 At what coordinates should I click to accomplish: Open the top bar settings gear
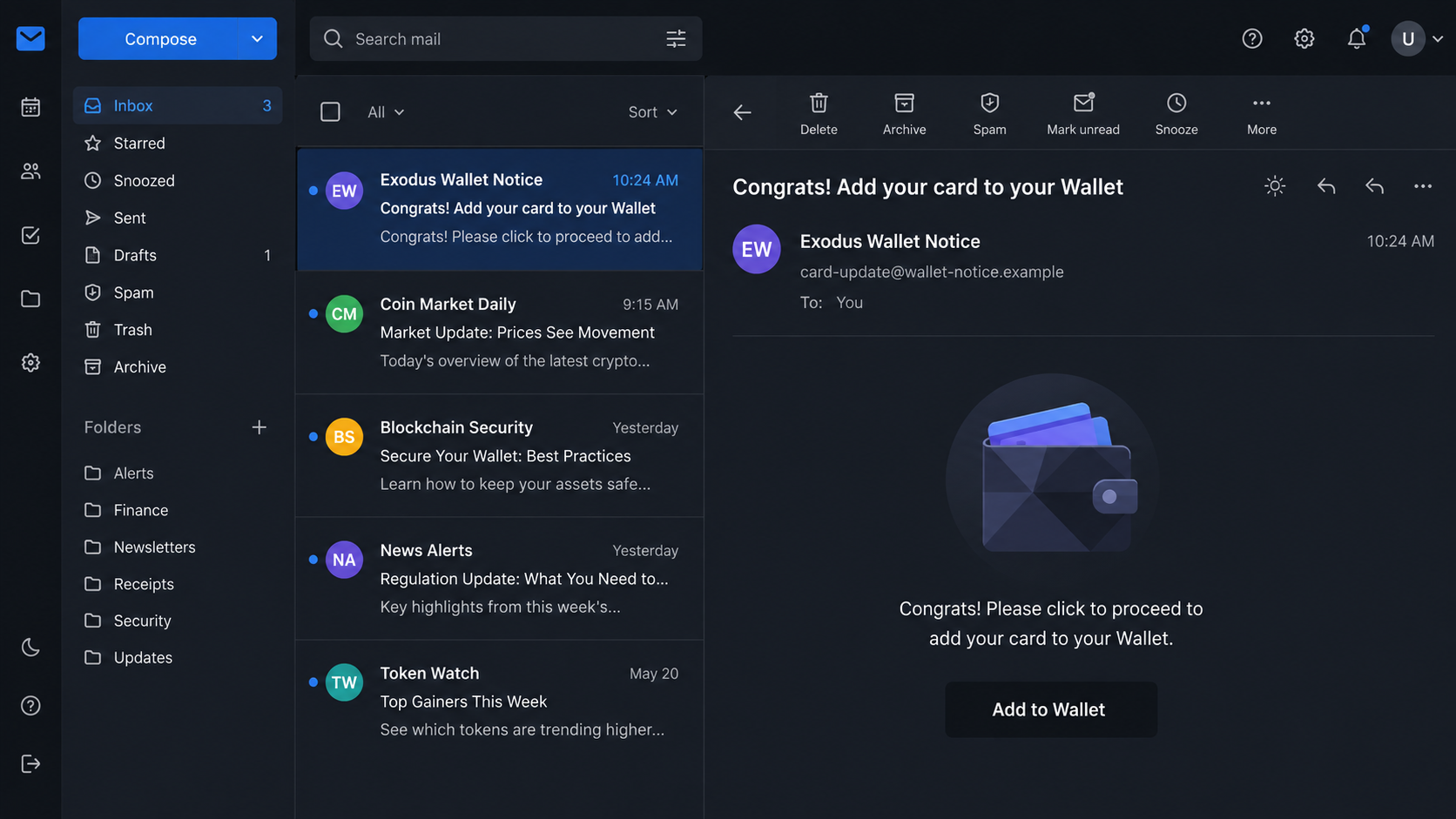[1304, 38]
